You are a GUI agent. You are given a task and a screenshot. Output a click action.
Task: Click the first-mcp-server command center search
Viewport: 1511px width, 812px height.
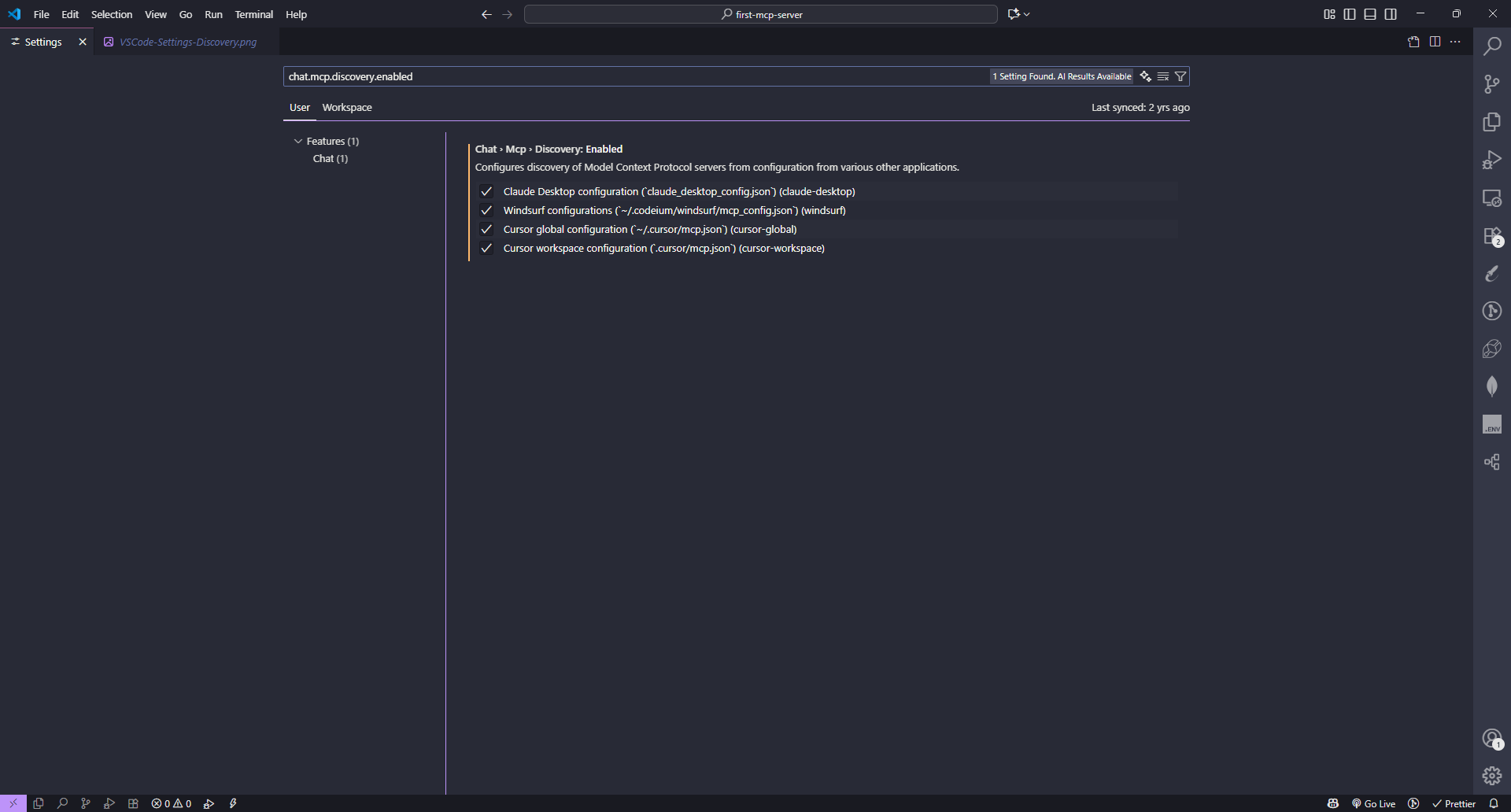click(761, 14)
